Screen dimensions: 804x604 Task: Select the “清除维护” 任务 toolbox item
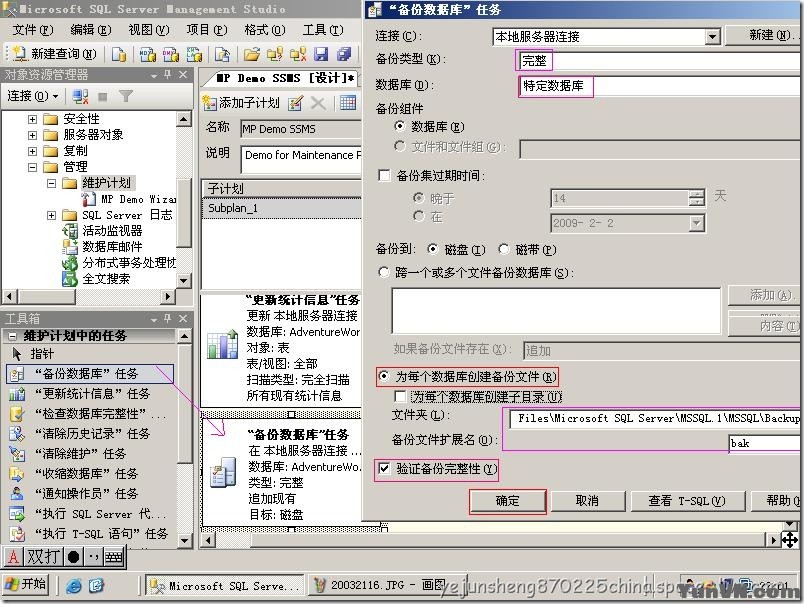click(67, 454)
